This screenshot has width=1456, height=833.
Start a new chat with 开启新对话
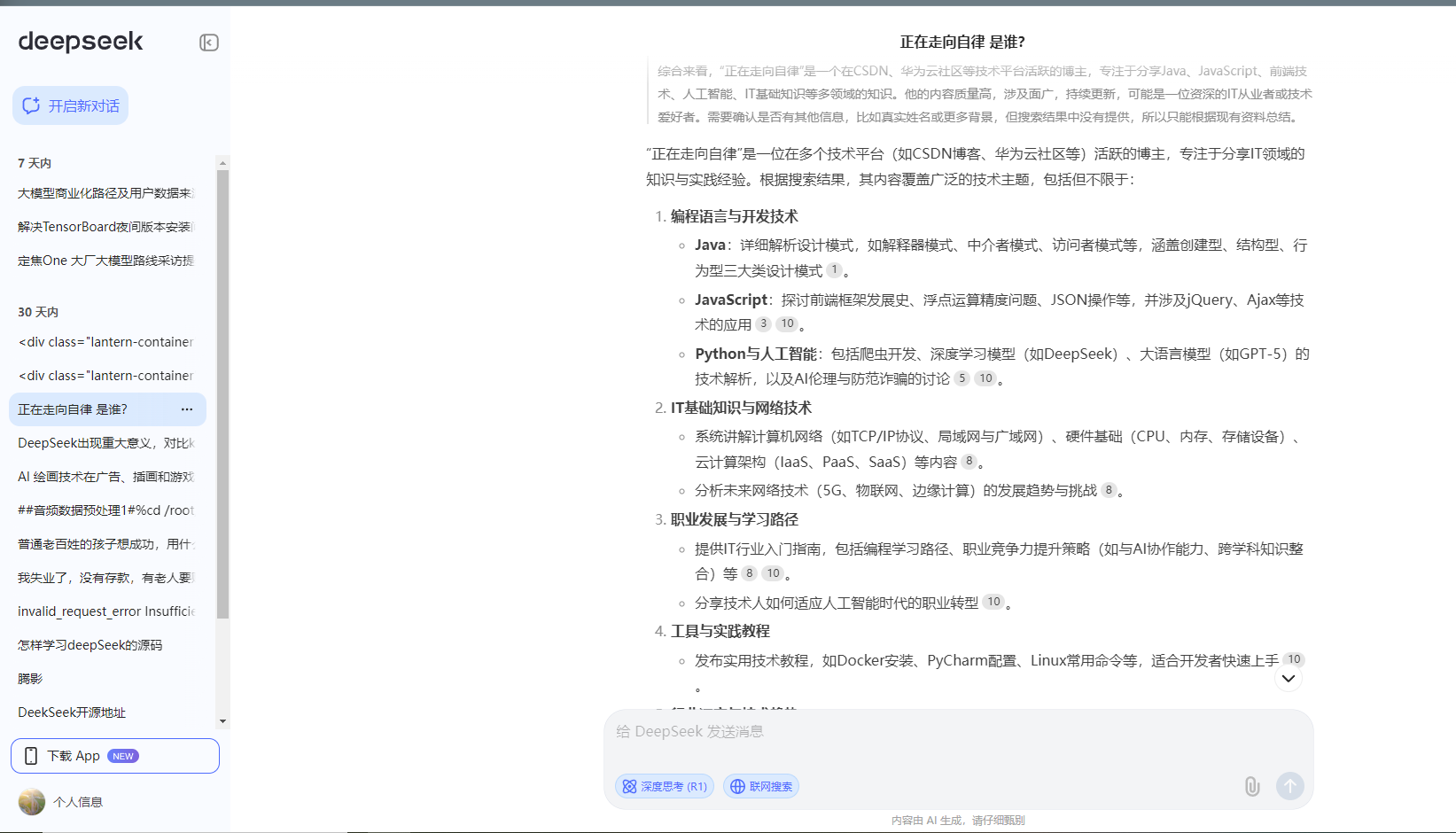tap(71, 105)
